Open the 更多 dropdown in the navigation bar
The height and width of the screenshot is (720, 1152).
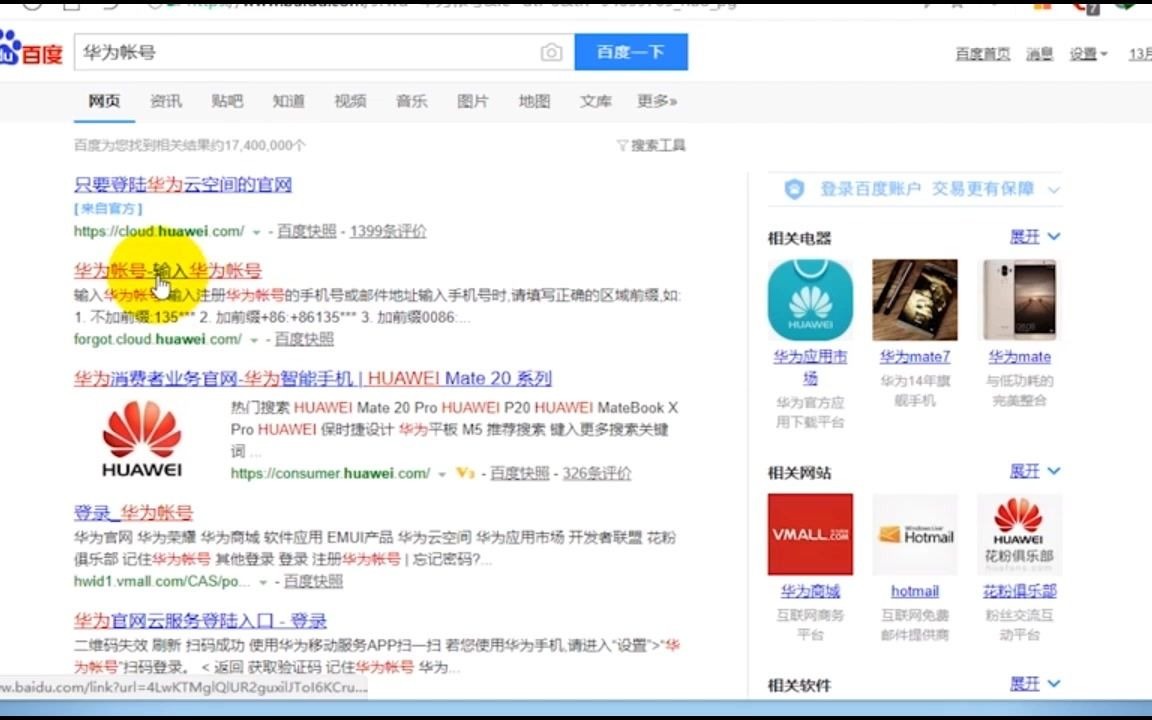pos(656,100)
